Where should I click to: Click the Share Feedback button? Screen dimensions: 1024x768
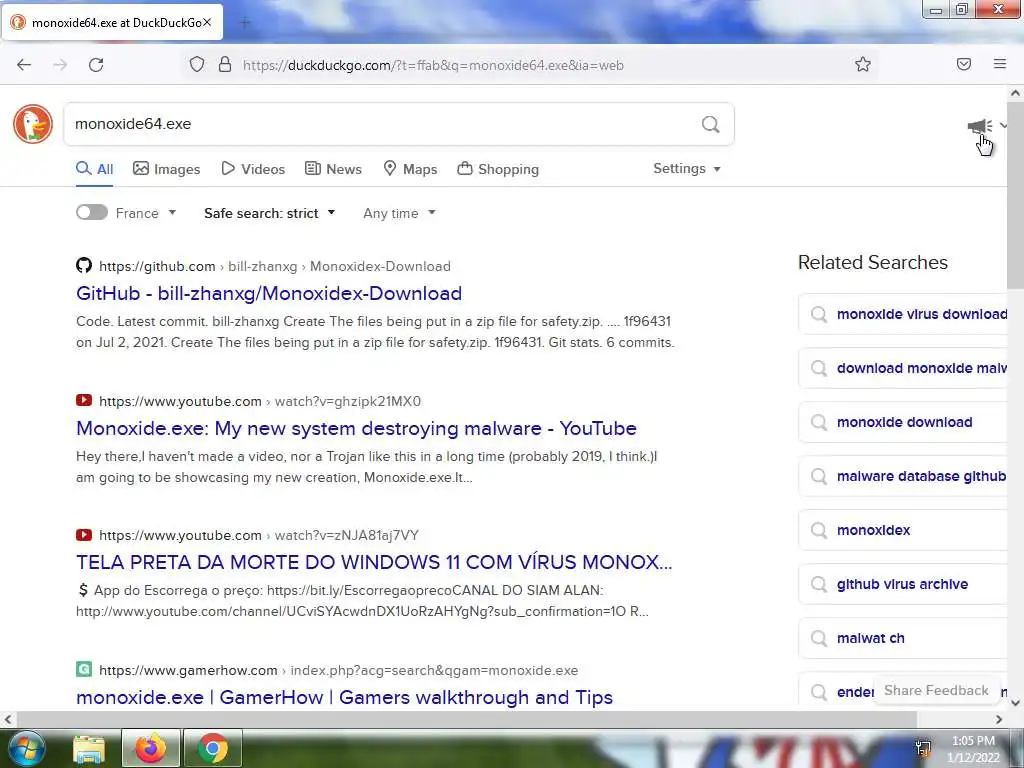coord(936,690)
